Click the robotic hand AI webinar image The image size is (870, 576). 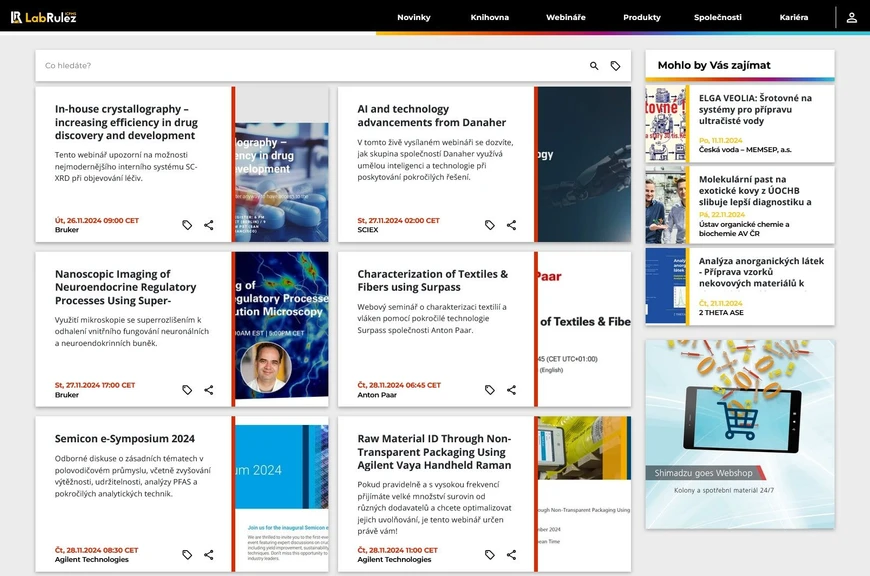point(584,164)
